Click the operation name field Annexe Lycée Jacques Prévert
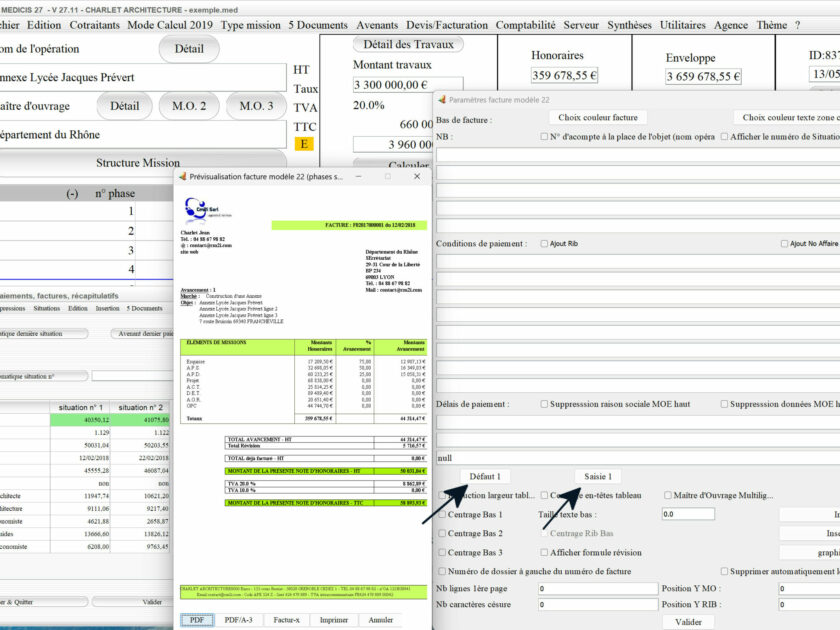Screen dimensions: 840x630 142,77
